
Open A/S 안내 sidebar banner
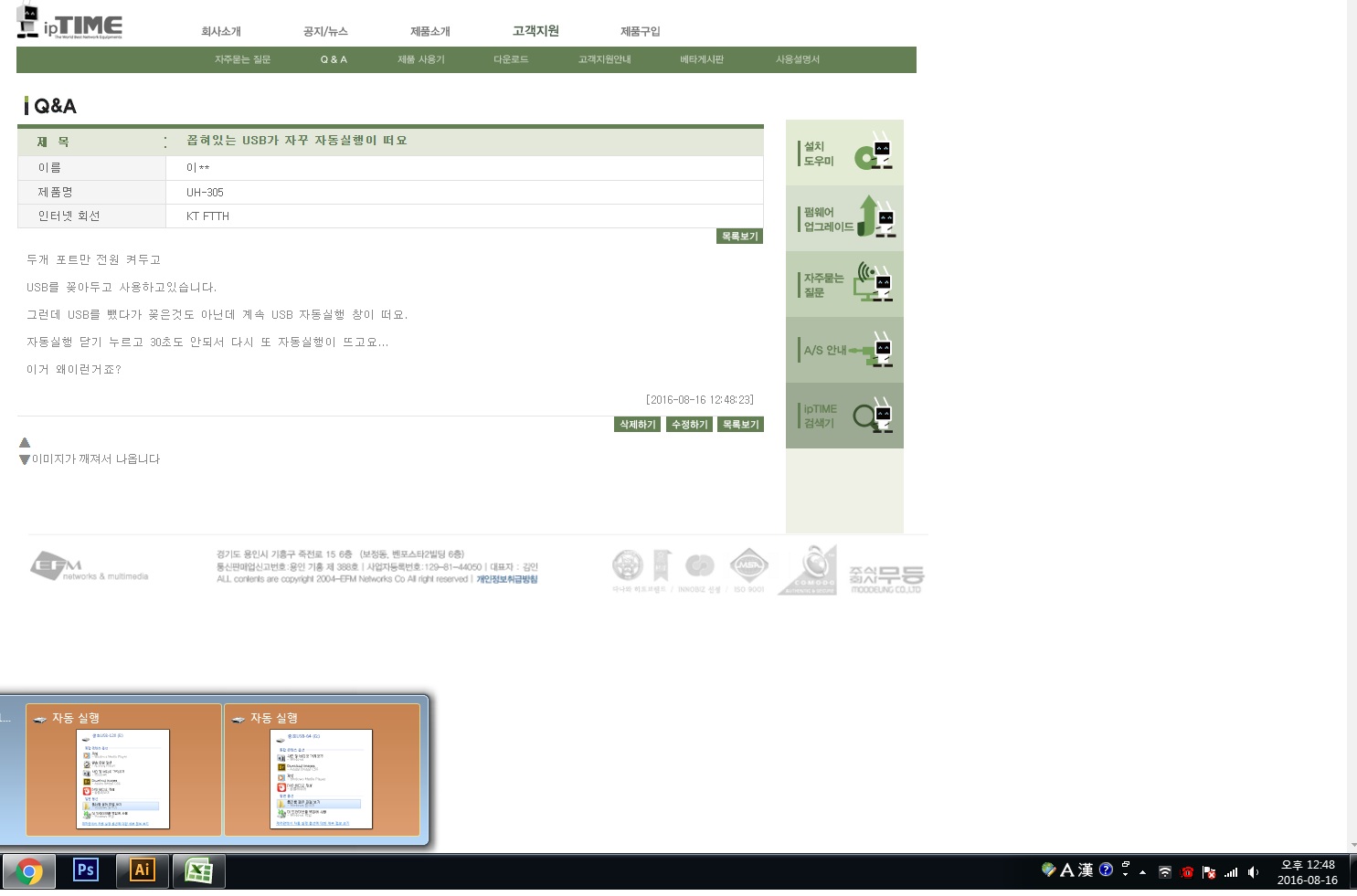coord(844,351)
